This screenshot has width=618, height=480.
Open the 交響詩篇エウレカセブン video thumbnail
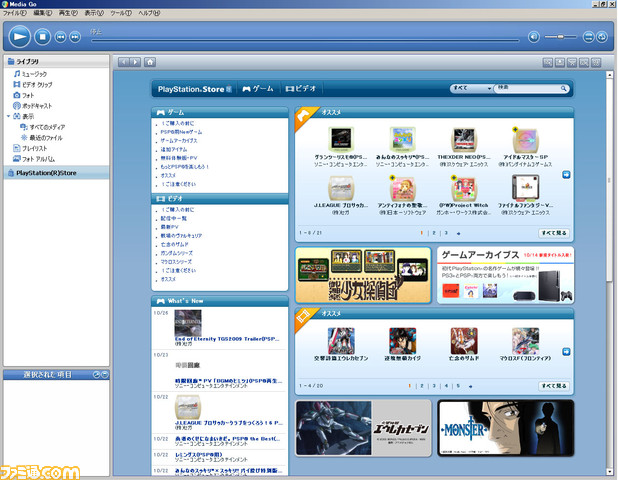[341, 341]
